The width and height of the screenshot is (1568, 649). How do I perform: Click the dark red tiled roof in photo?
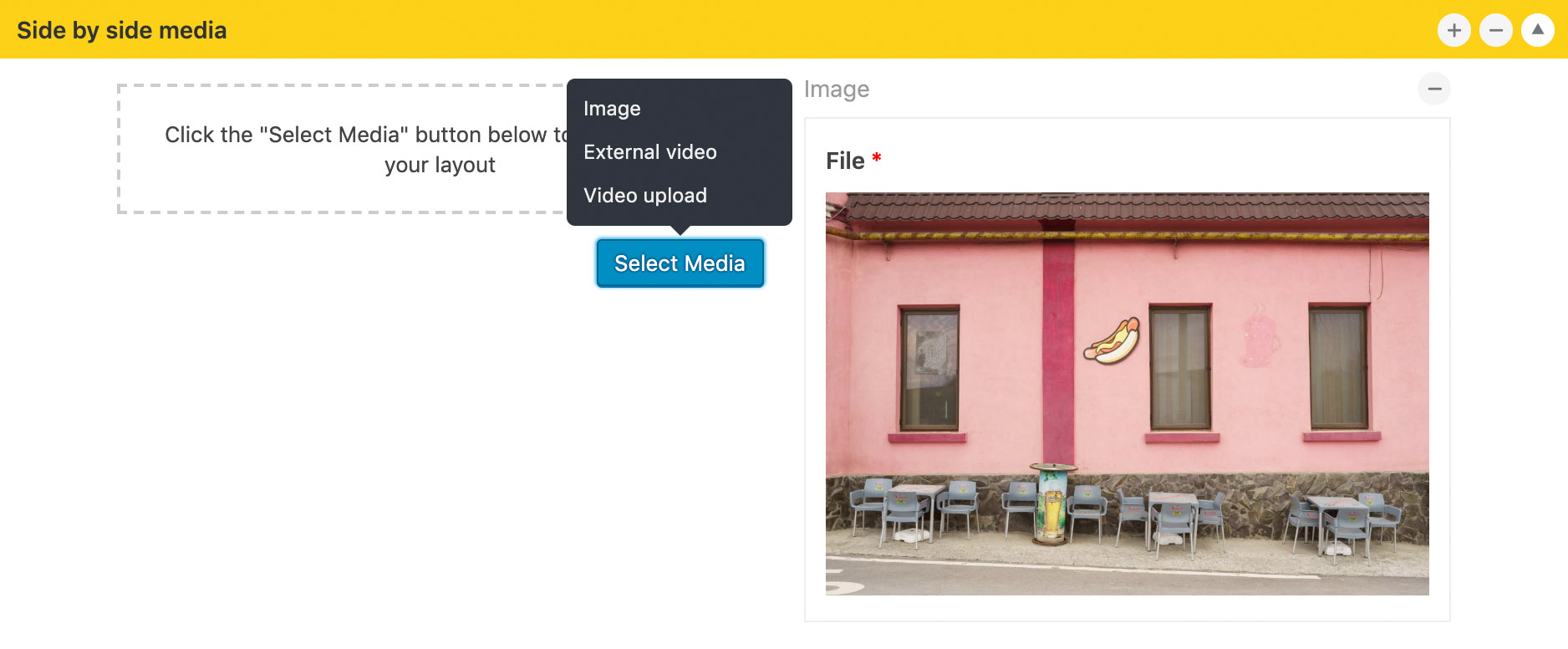(1127, 207)
